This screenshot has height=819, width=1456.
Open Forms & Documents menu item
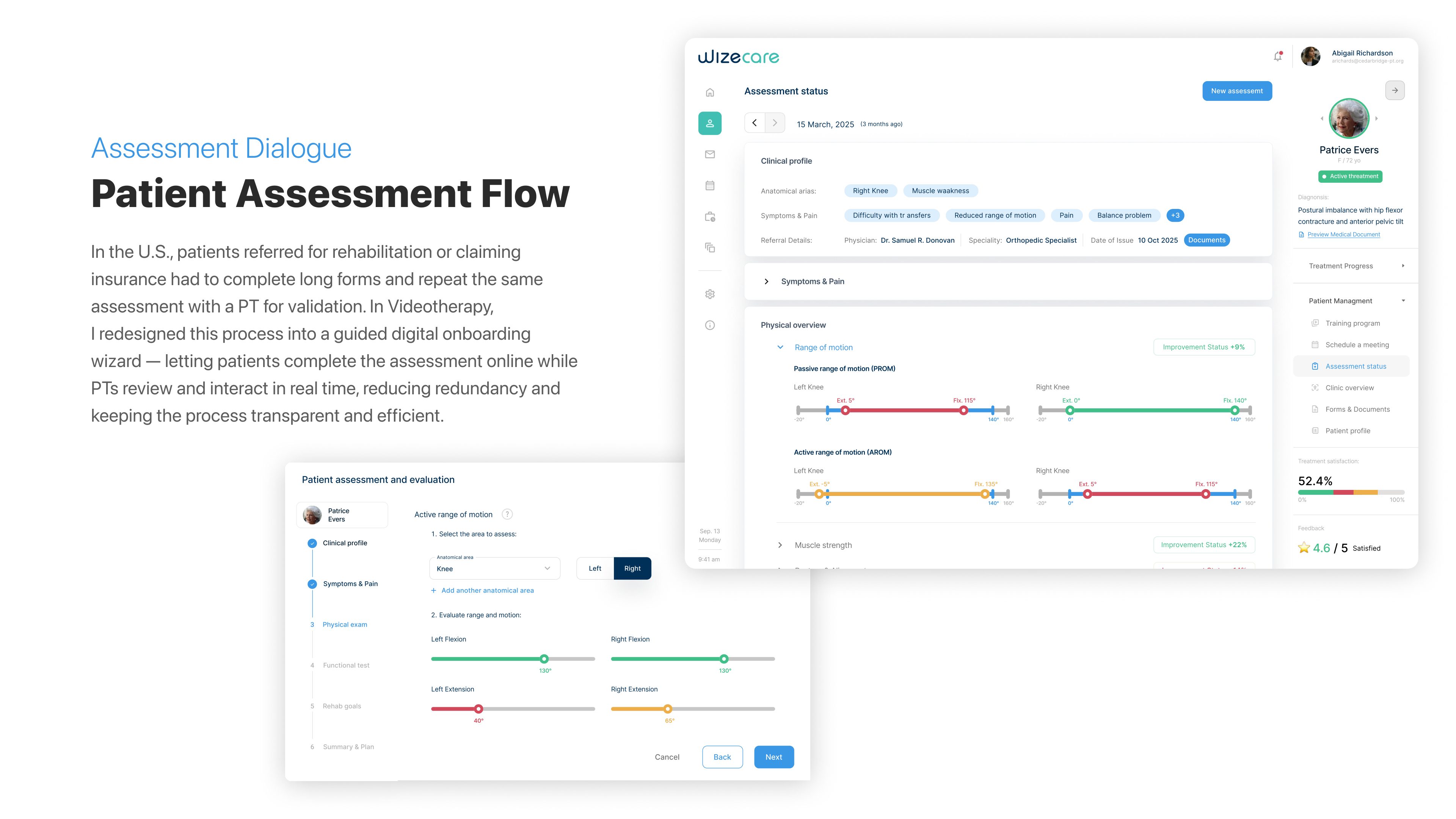(x=1352, y=409)
